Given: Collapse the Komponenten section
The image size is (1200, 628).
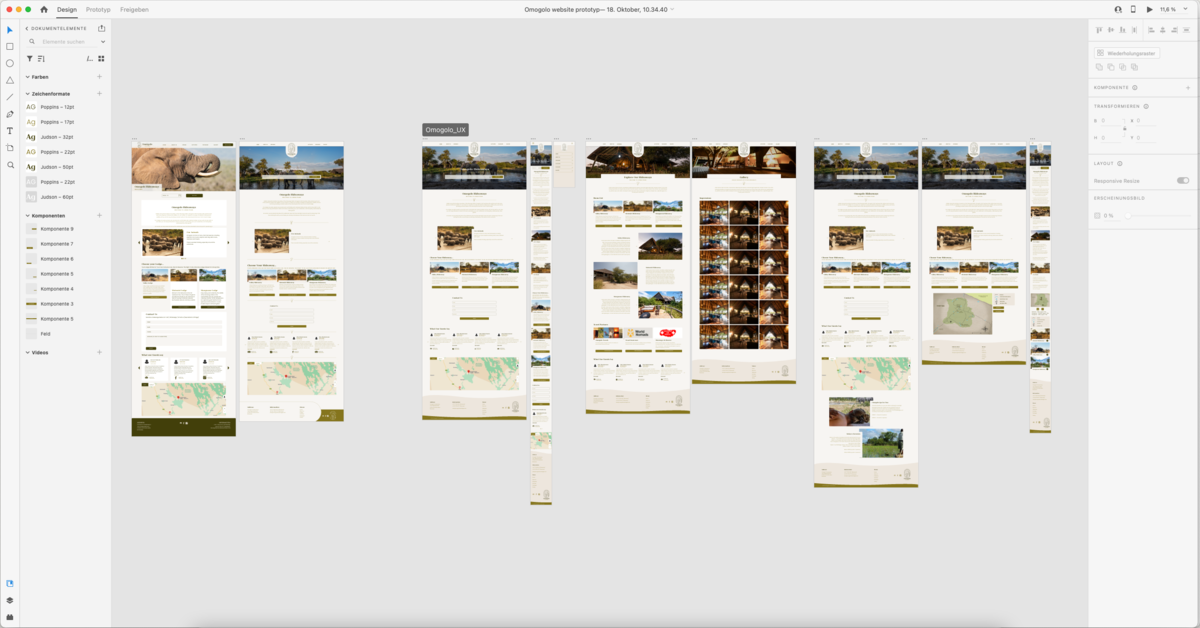Looking at the screenshot, I should click(28, 216).
